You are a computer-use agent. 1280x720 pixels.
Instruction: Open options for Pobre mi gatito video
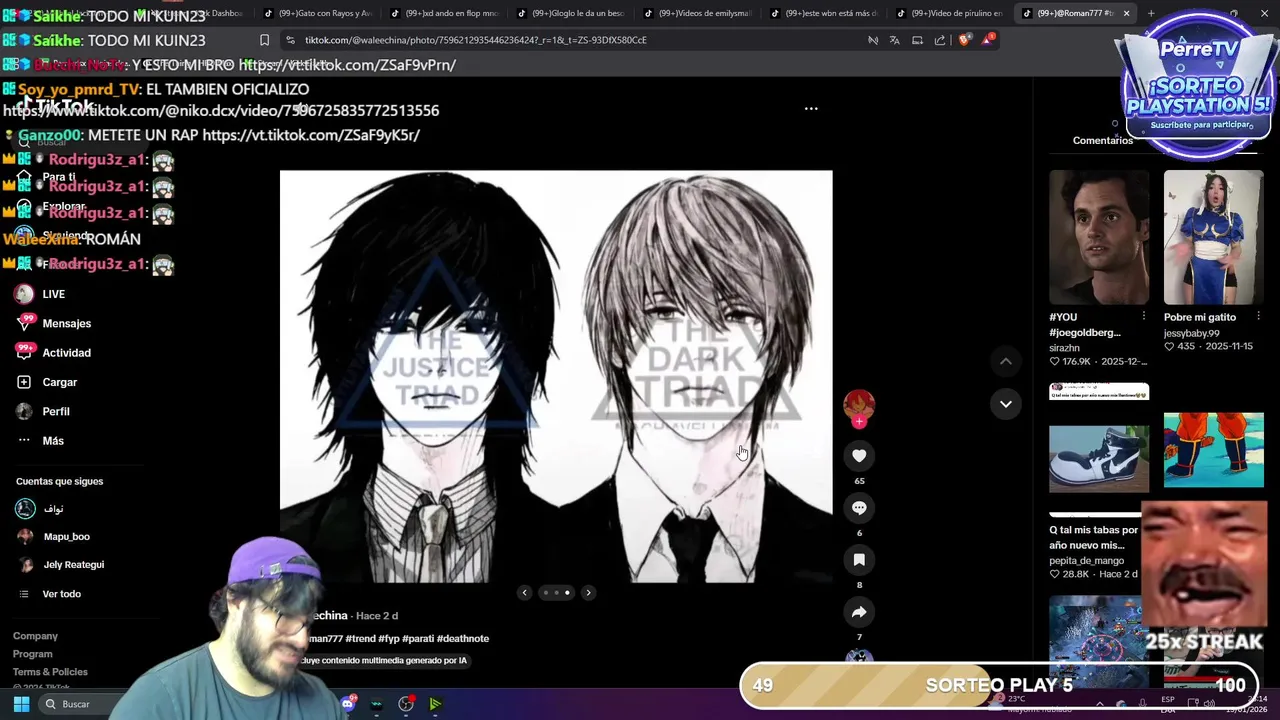[1258, 316]
